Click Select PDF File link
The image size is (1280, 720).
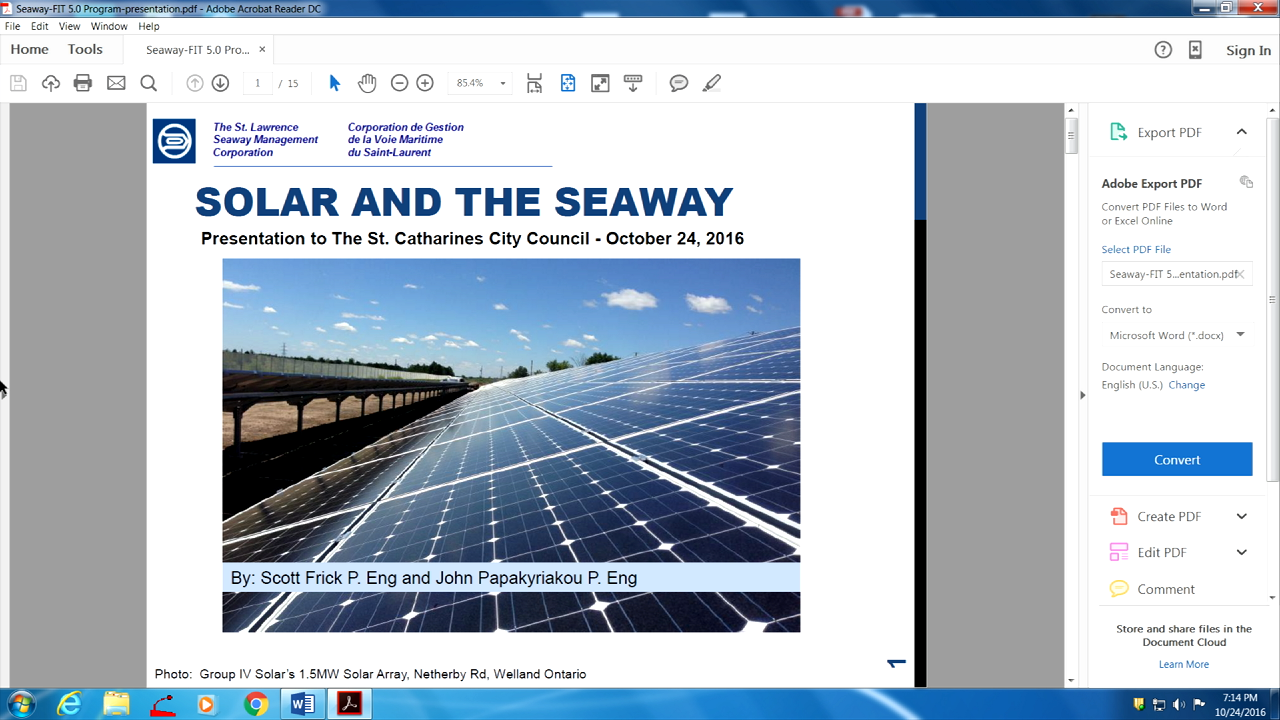(x=1136, y=249)
